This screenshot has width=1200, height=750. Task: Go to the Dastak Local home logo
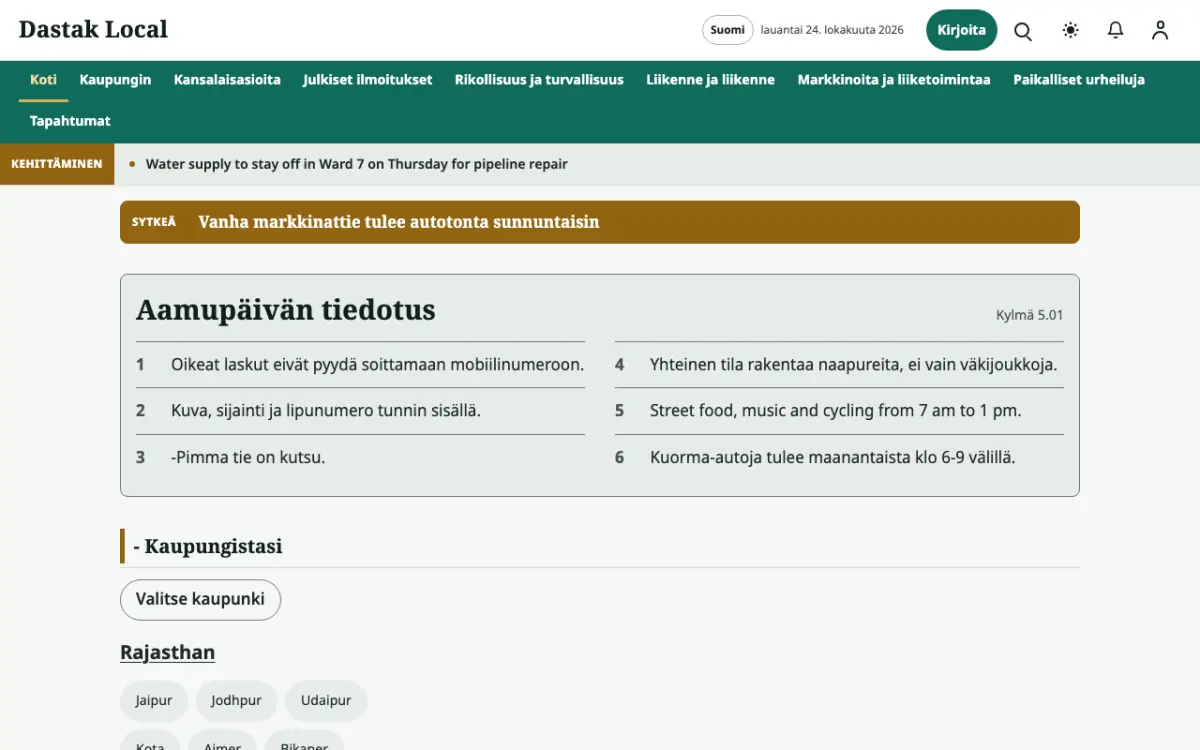93,30
